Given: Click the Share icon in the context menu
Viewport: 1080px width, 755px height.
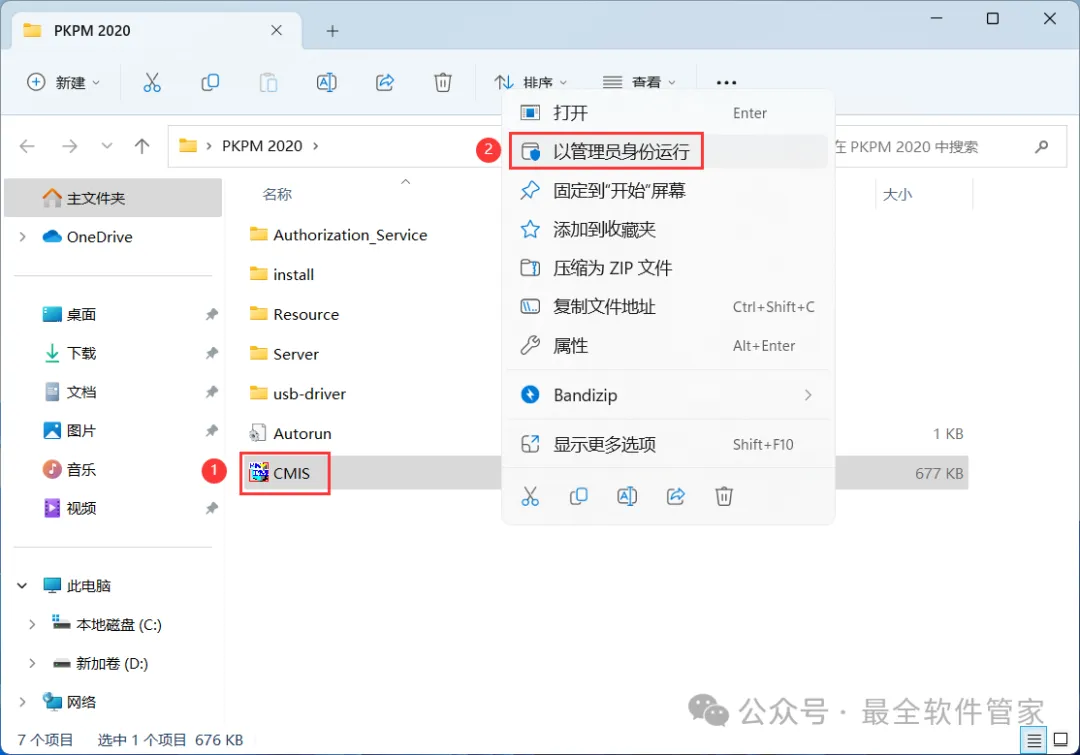Looking at the screenshot, I should 676,496.
